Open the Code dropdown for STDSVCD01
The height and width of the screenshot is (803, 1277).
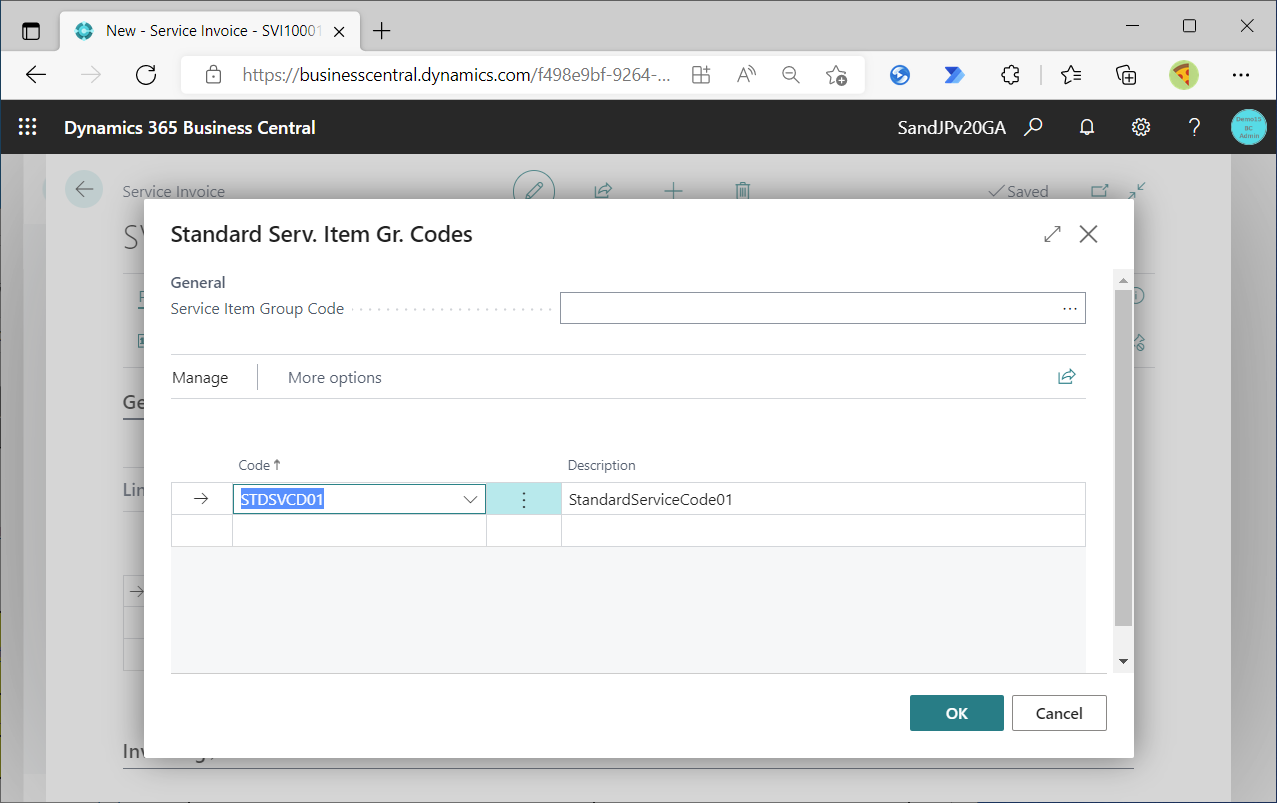pyautogui.click(x=470, y=498)
